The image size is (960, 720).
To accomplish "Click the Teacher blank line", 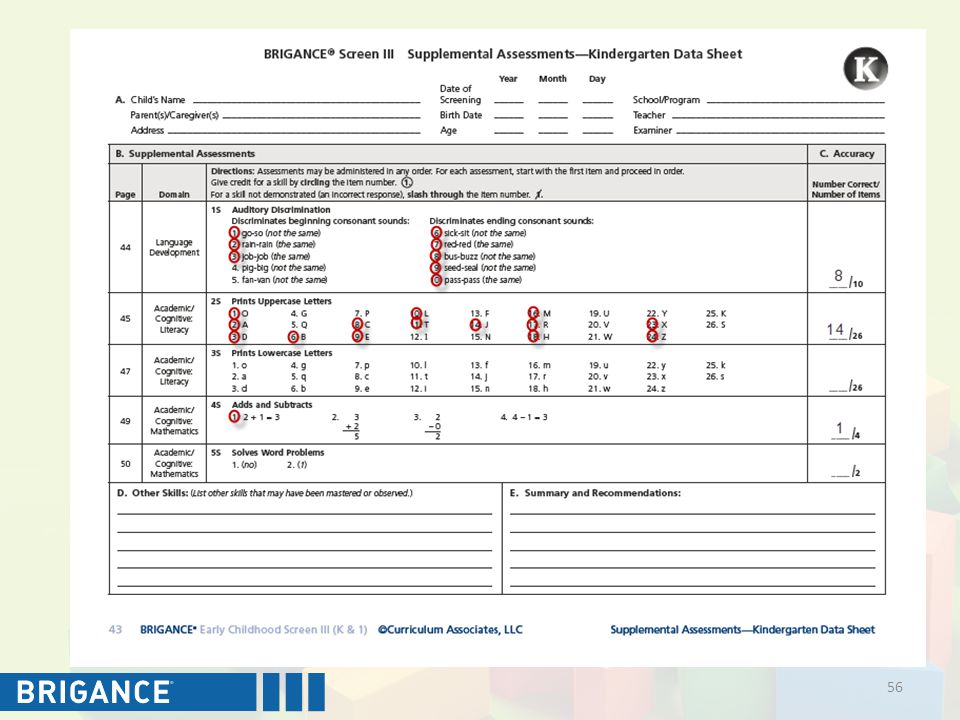I will (778, 116).
